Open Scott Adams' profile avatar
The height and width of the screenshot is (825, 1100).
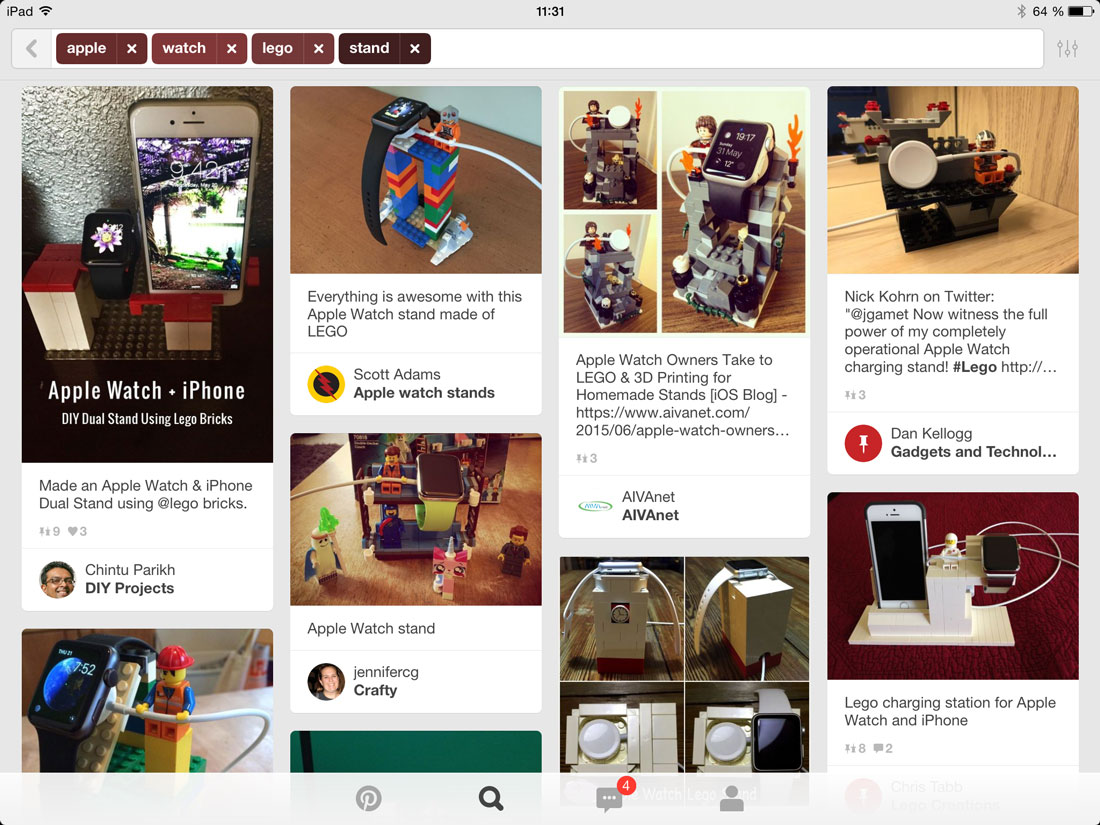pyautogui.click(x=326, y=384)
